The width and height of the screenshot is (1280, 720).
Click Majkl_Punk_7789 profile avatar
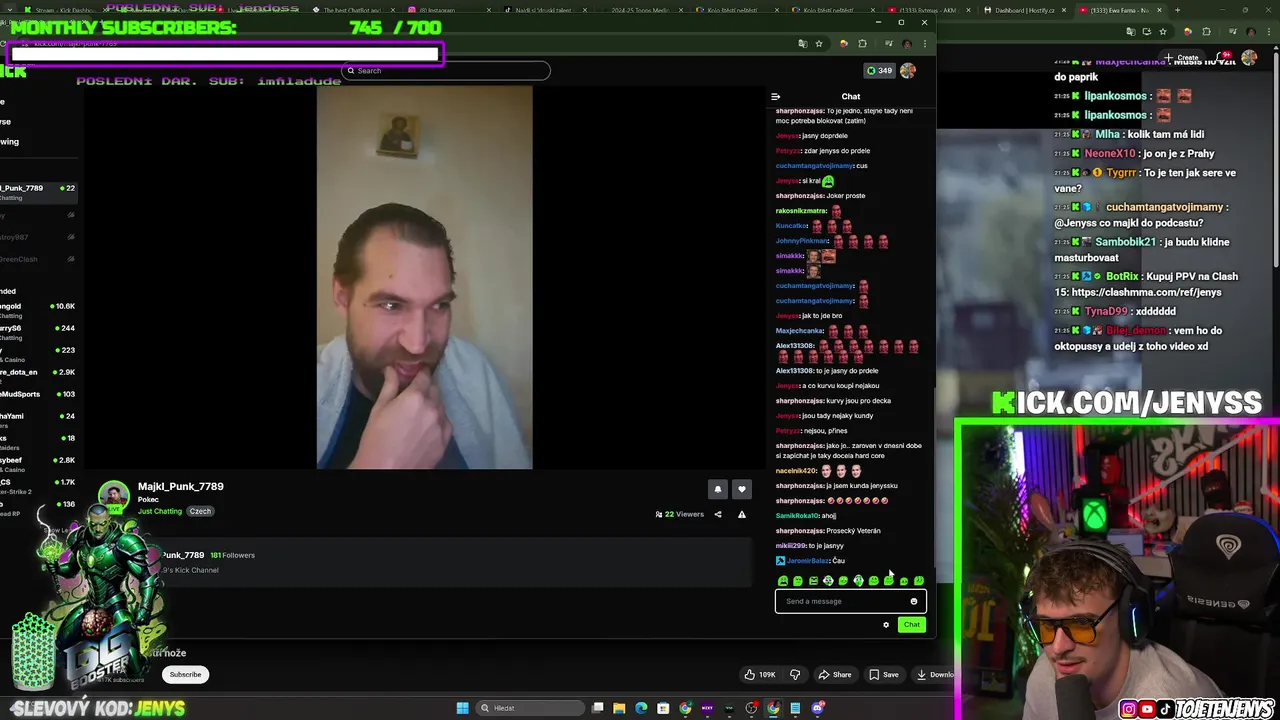pyautogui.click(x=113, y=497)
